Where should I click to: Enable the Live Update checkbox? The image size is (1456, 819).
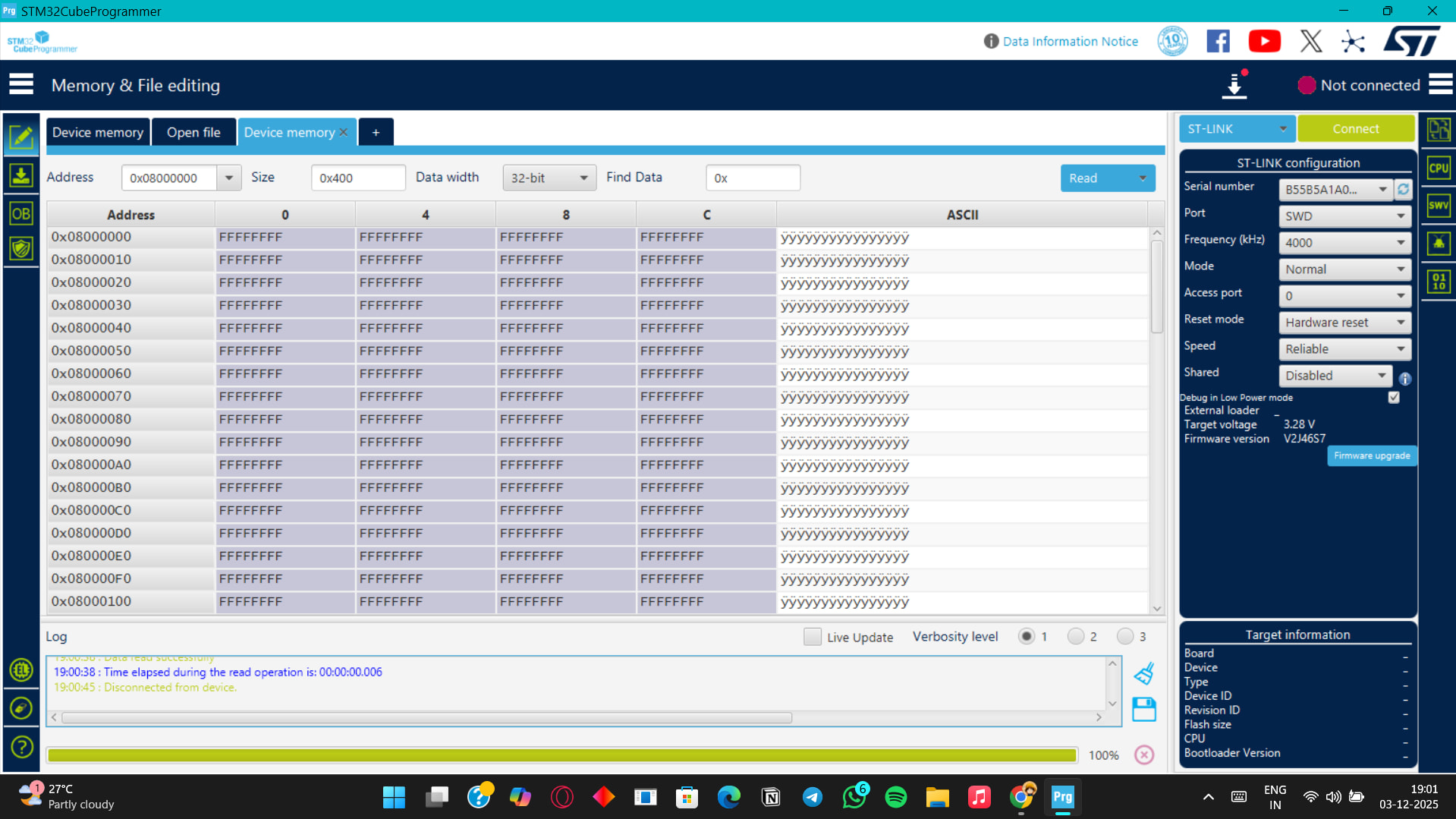[813, 637]
